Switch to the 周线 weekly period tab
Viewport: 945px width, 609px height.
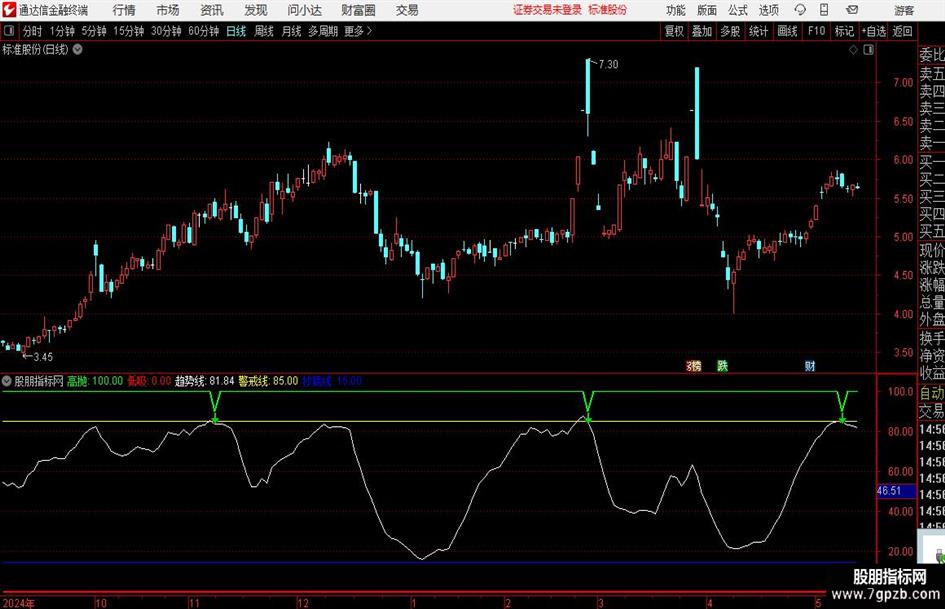pos(264,31)
